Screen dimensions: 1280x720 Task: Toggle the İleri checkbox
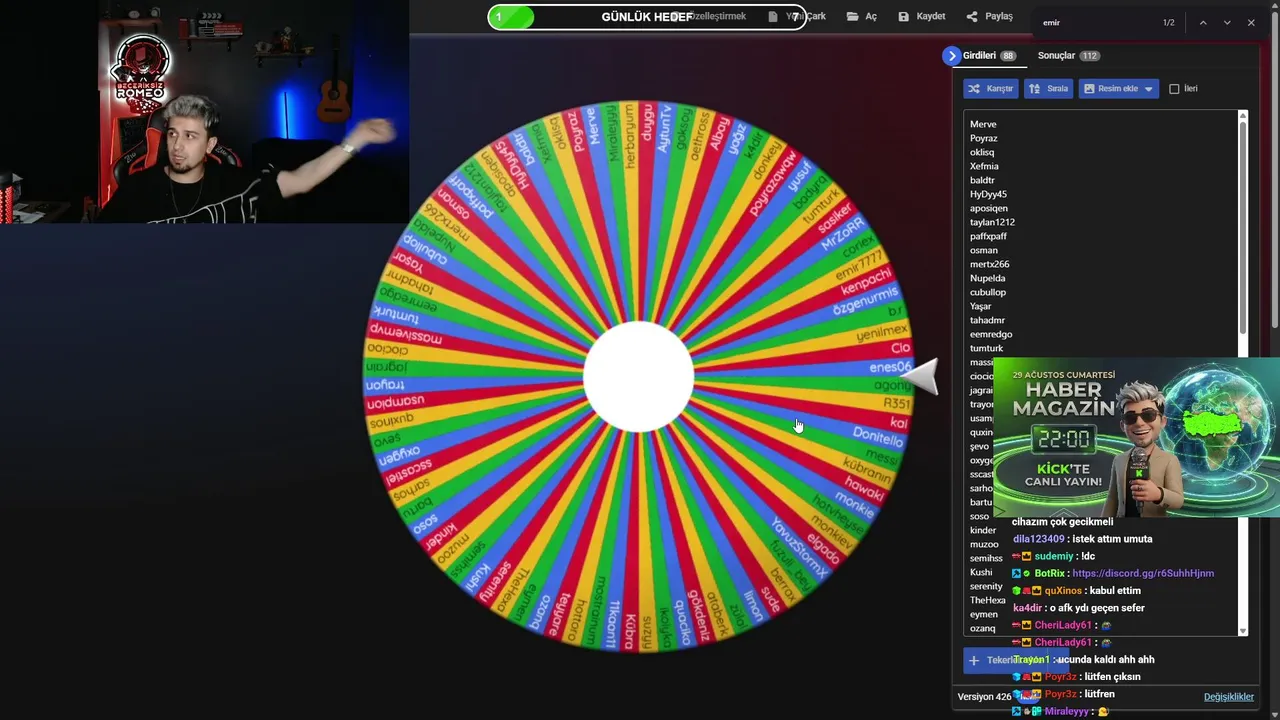click(1175, 89)
